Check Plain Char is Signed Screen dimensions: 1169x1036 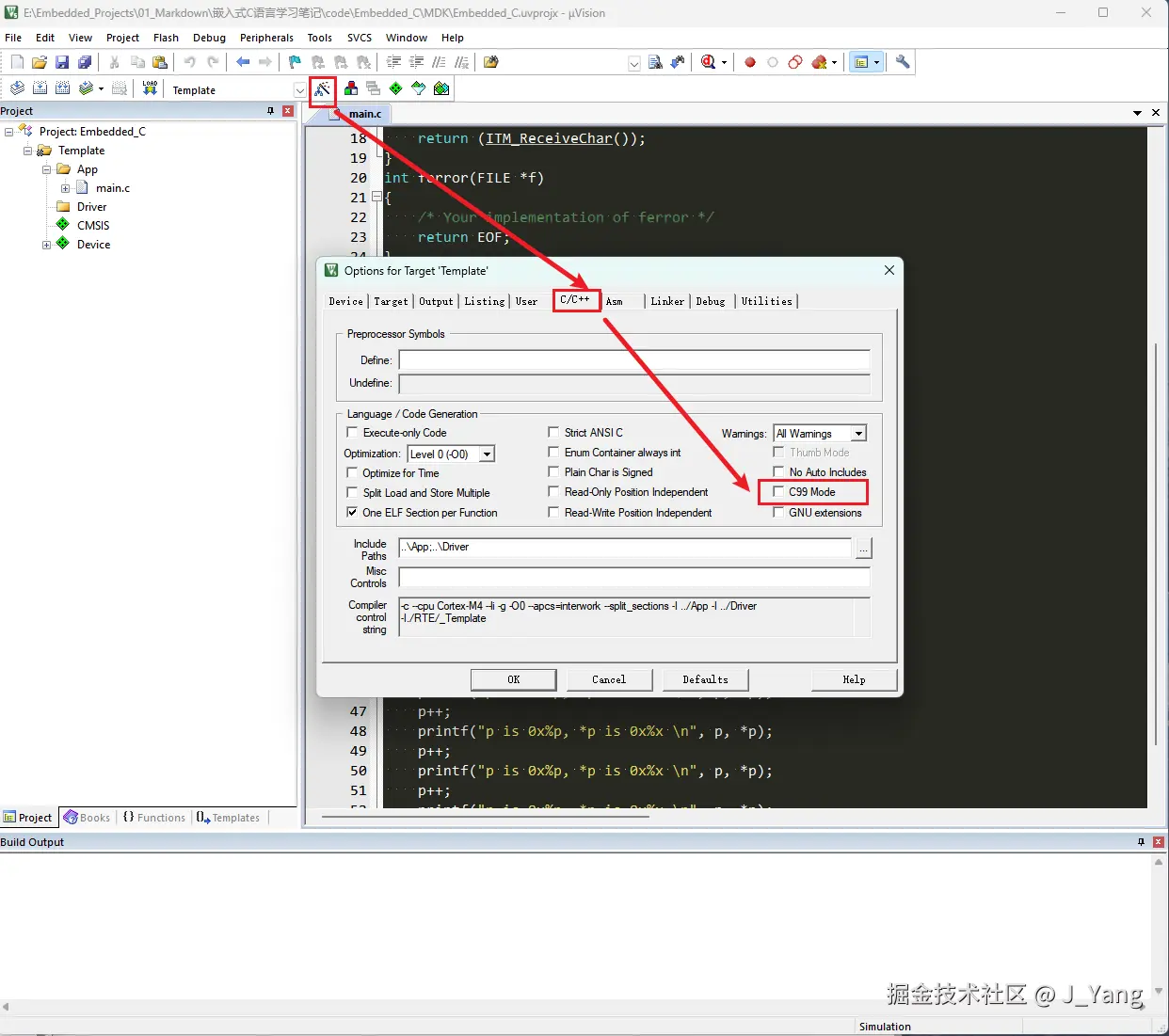pyautogui.click(x=553, y=471)
